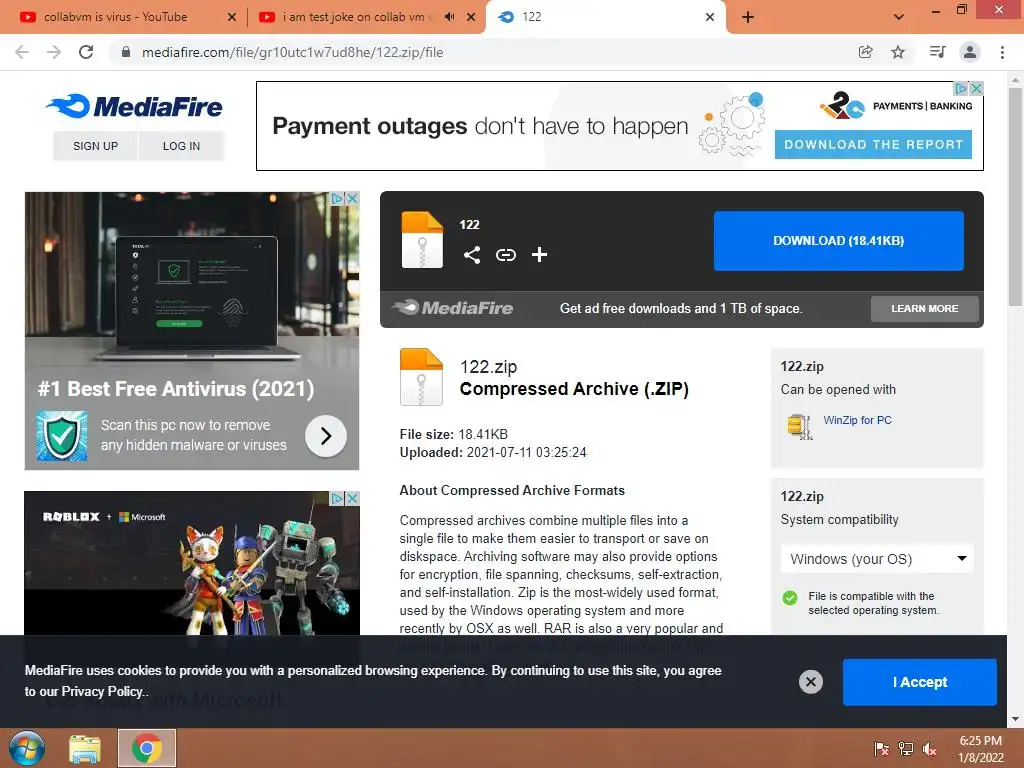Viewport: 1024px width, 768px height.
Task: Click the 'File size: 18.41KB' text
Action: pos(454,434)
